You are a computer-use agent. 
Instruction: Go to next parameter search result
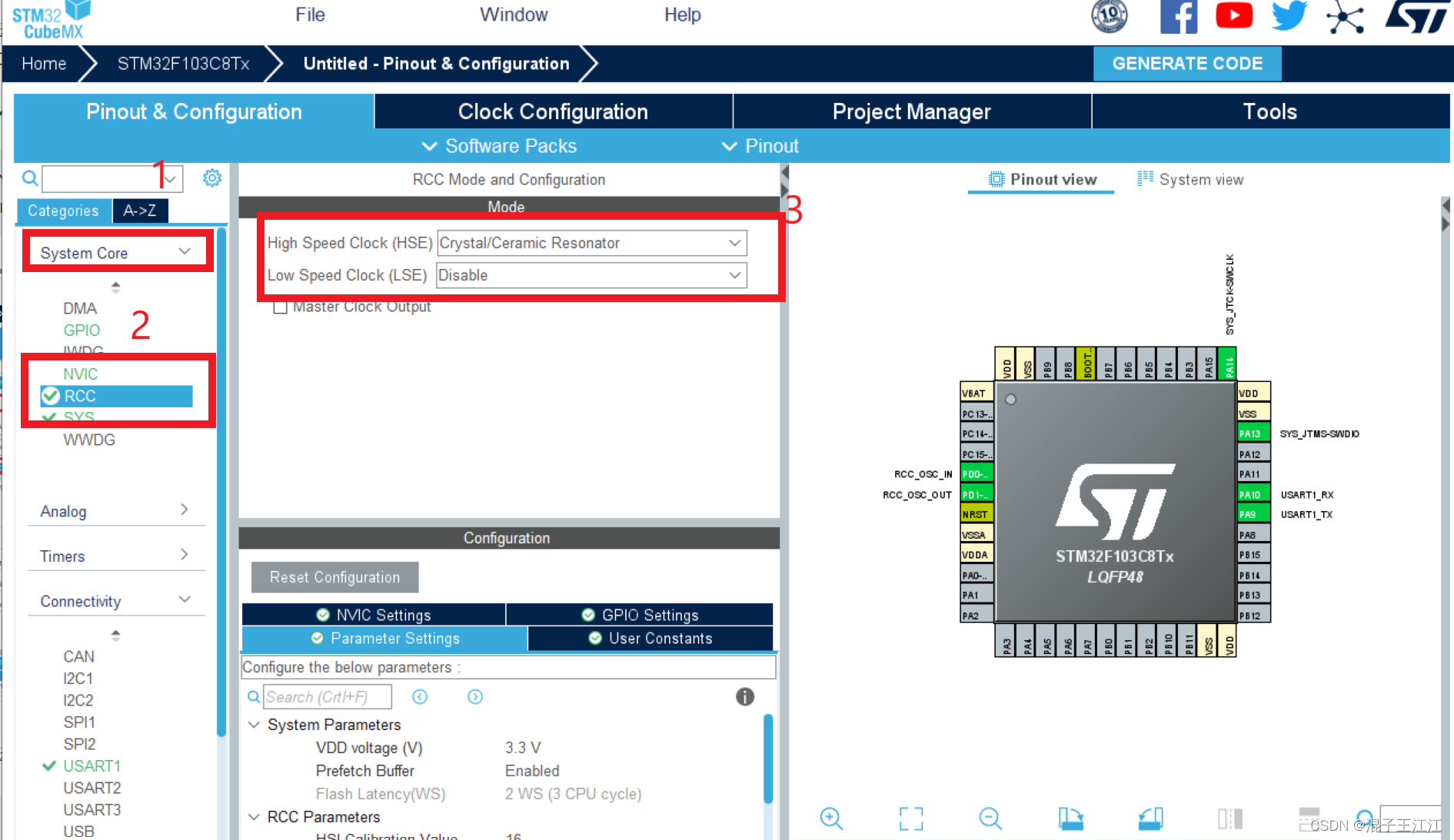coord(475,697)
